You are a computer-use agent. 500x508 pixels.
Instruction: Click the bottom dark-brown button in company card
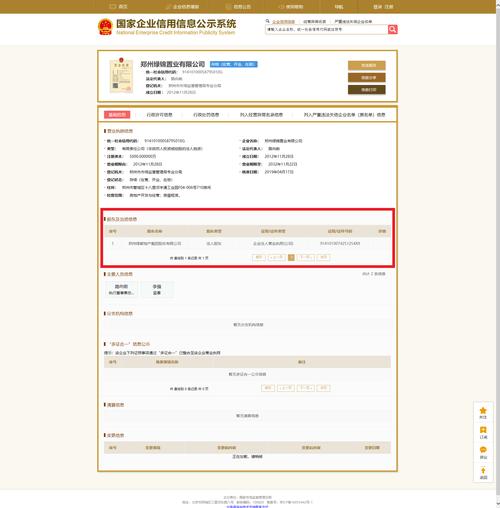pyautogui.click(x=367, y=90)
